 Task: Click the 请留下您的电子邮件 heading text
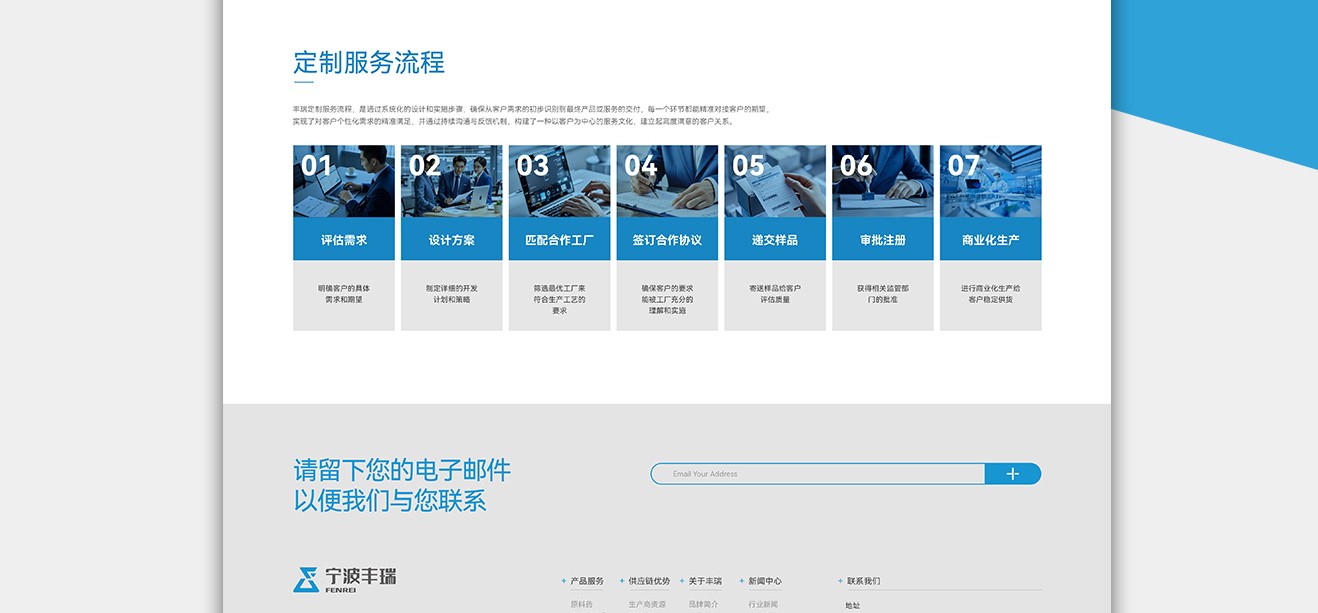[x=402, y=470]
